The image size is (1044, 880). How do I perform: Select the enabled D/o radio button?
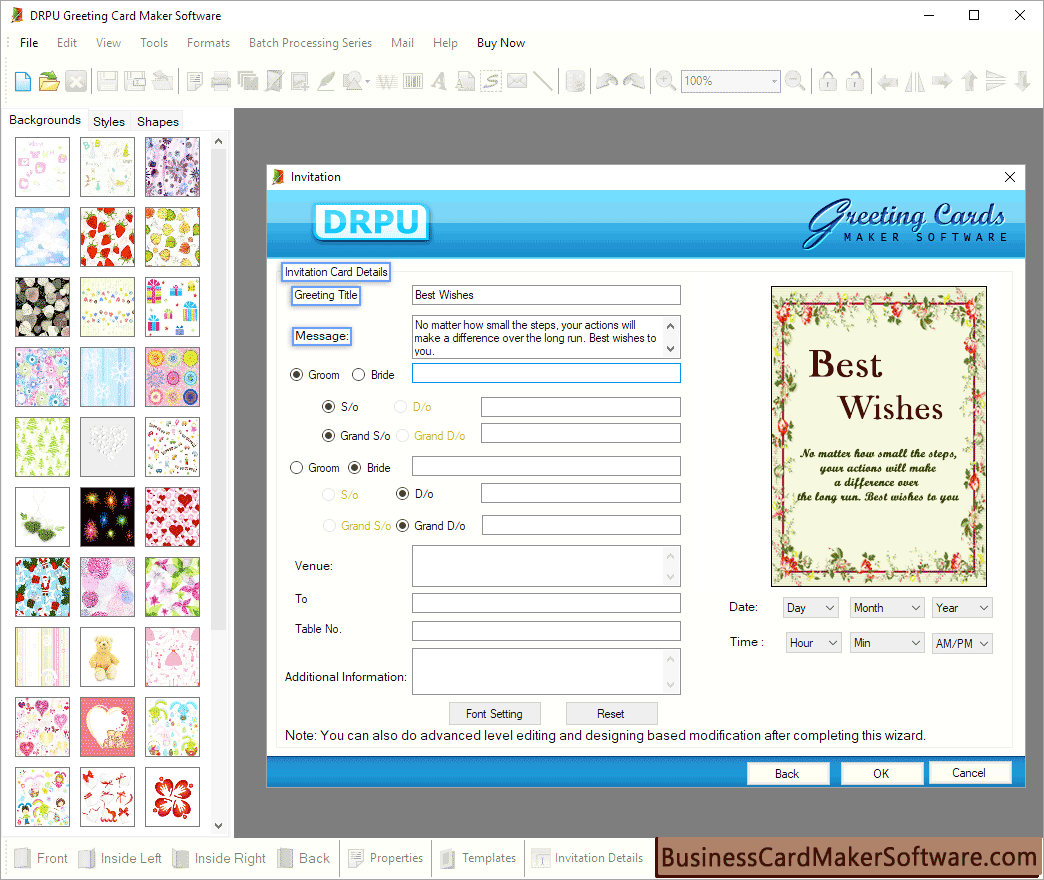402,494
